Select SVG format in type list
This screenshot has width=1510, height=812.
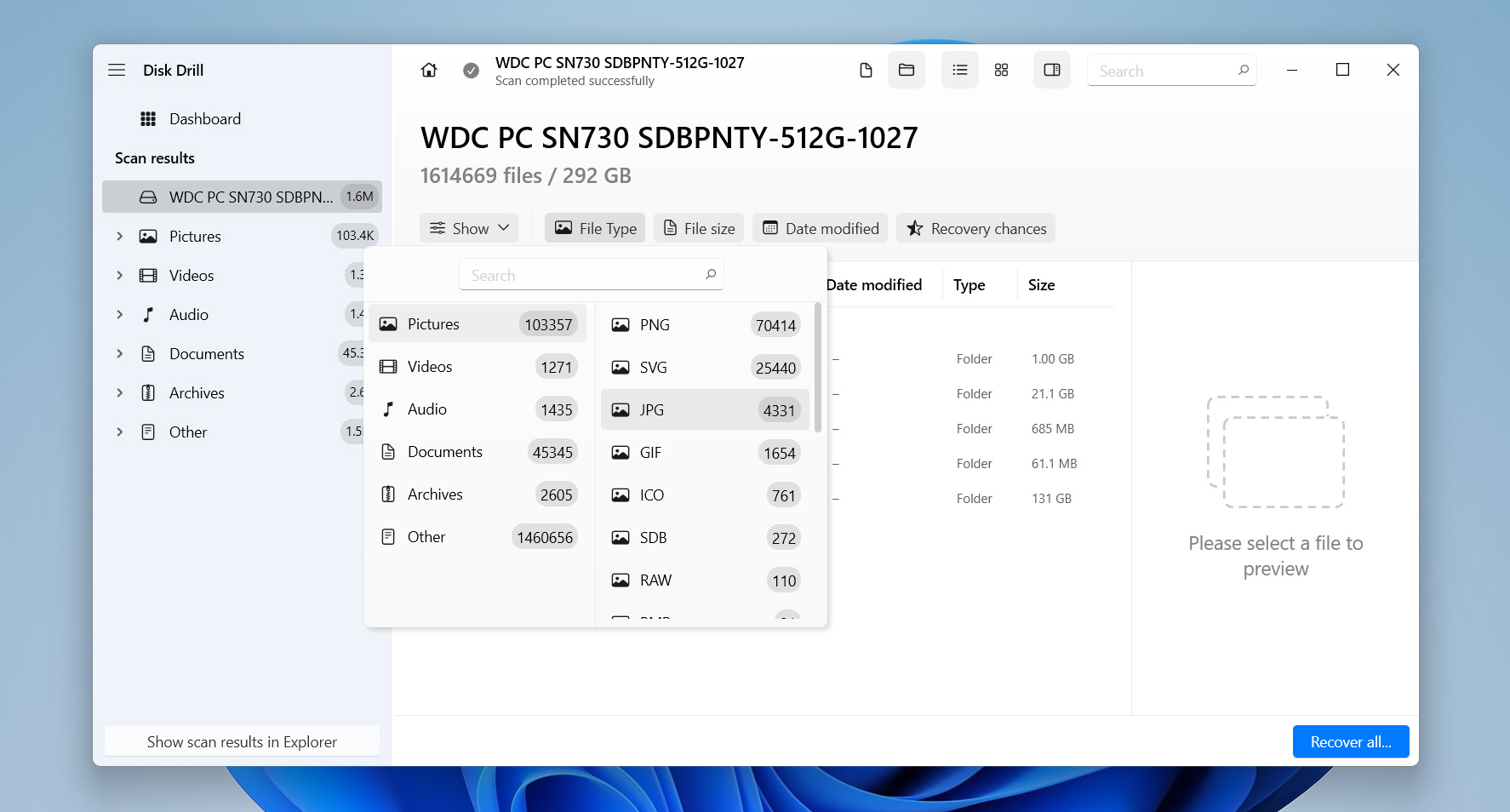(x=705, y=368)
